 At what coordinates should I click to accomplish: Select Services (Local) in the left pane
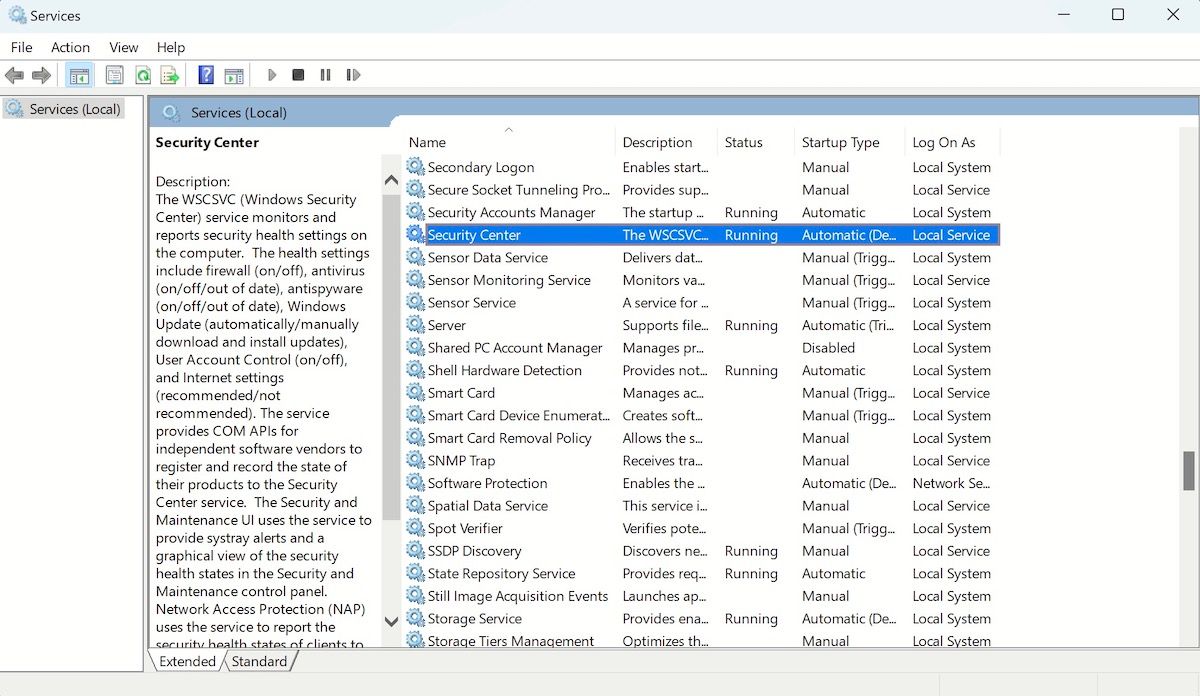tap(74, 108)
